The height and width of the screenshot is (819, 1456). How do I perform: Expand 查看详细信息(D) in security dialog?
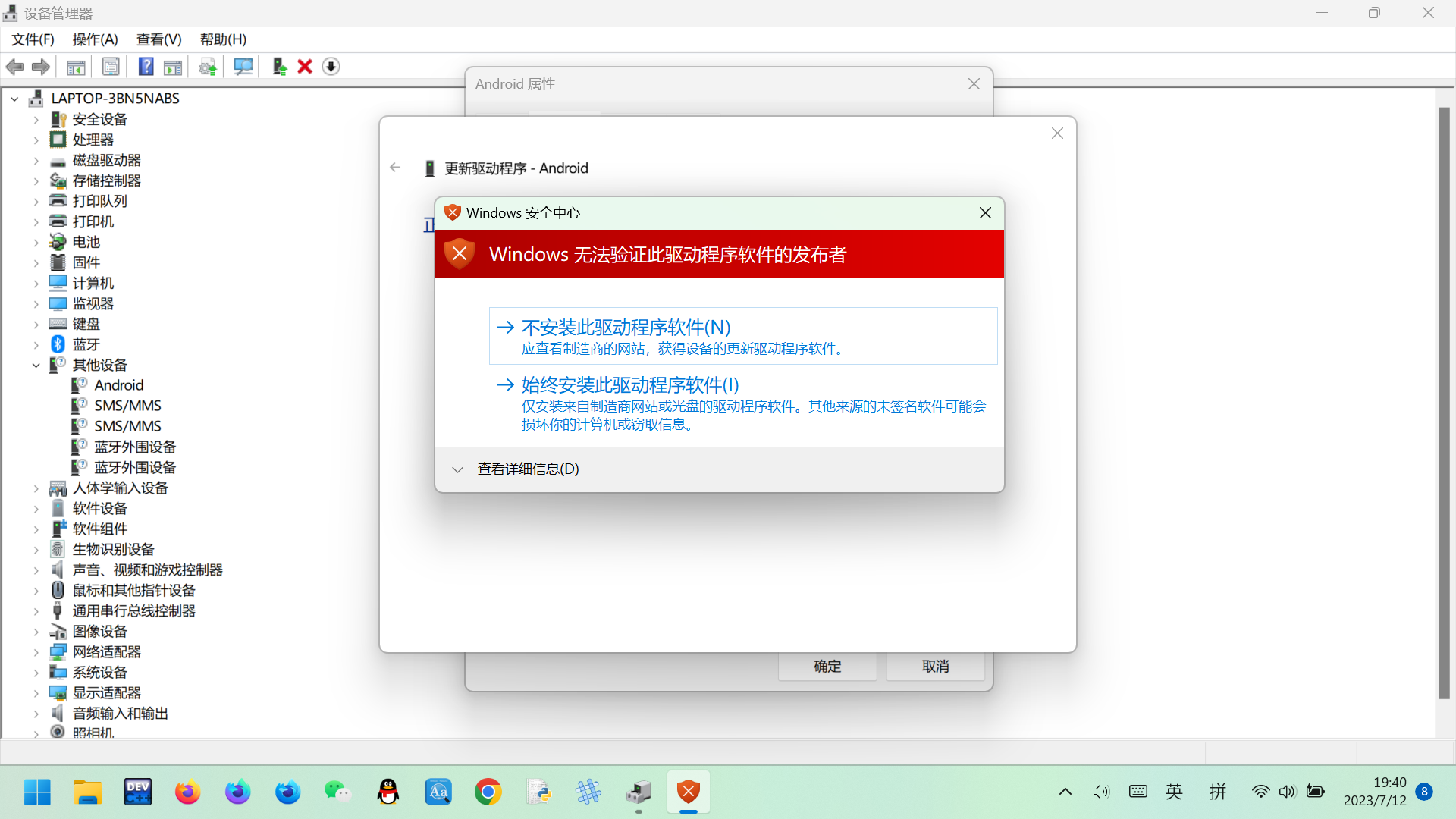click(x=516, y=469)
